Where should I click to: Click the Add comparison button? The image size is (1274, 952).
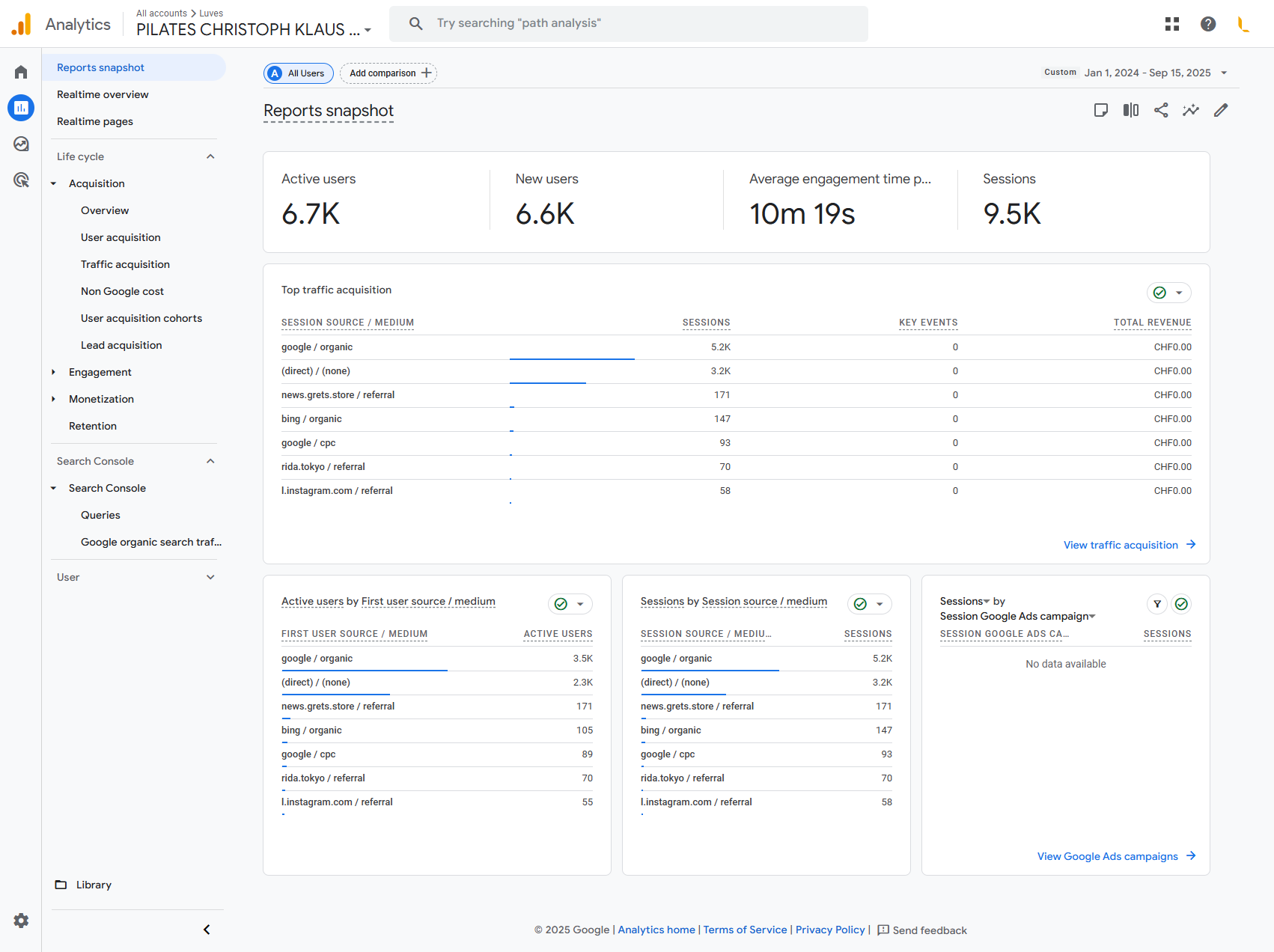click(388, 73)
